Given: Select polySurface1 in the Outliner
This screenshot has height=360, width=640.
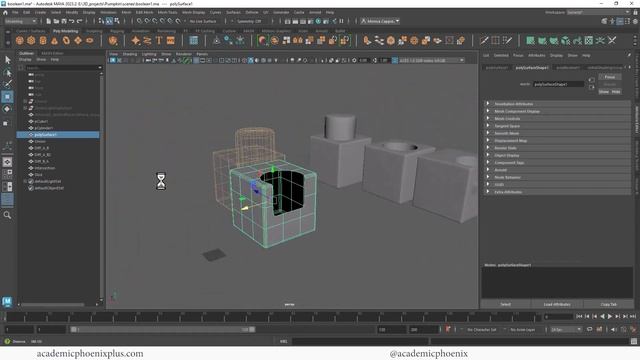Looking at the screenshot, I should click(58, 135).
